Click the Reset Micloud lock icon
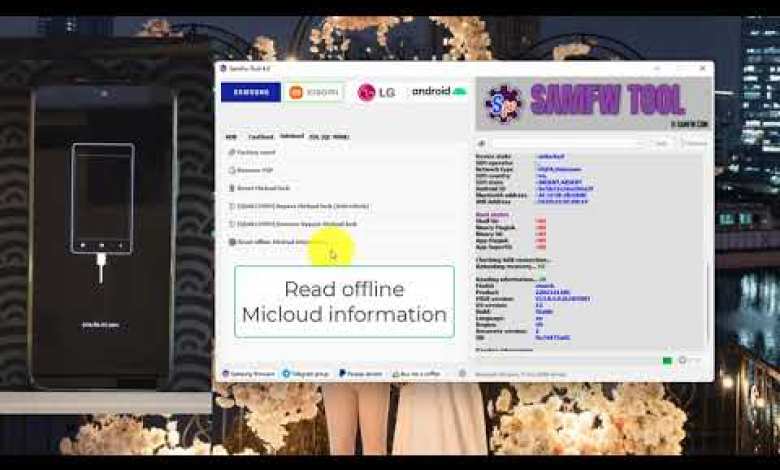The width and height of the screenshot is (780, 470). (x=231, y=188)
